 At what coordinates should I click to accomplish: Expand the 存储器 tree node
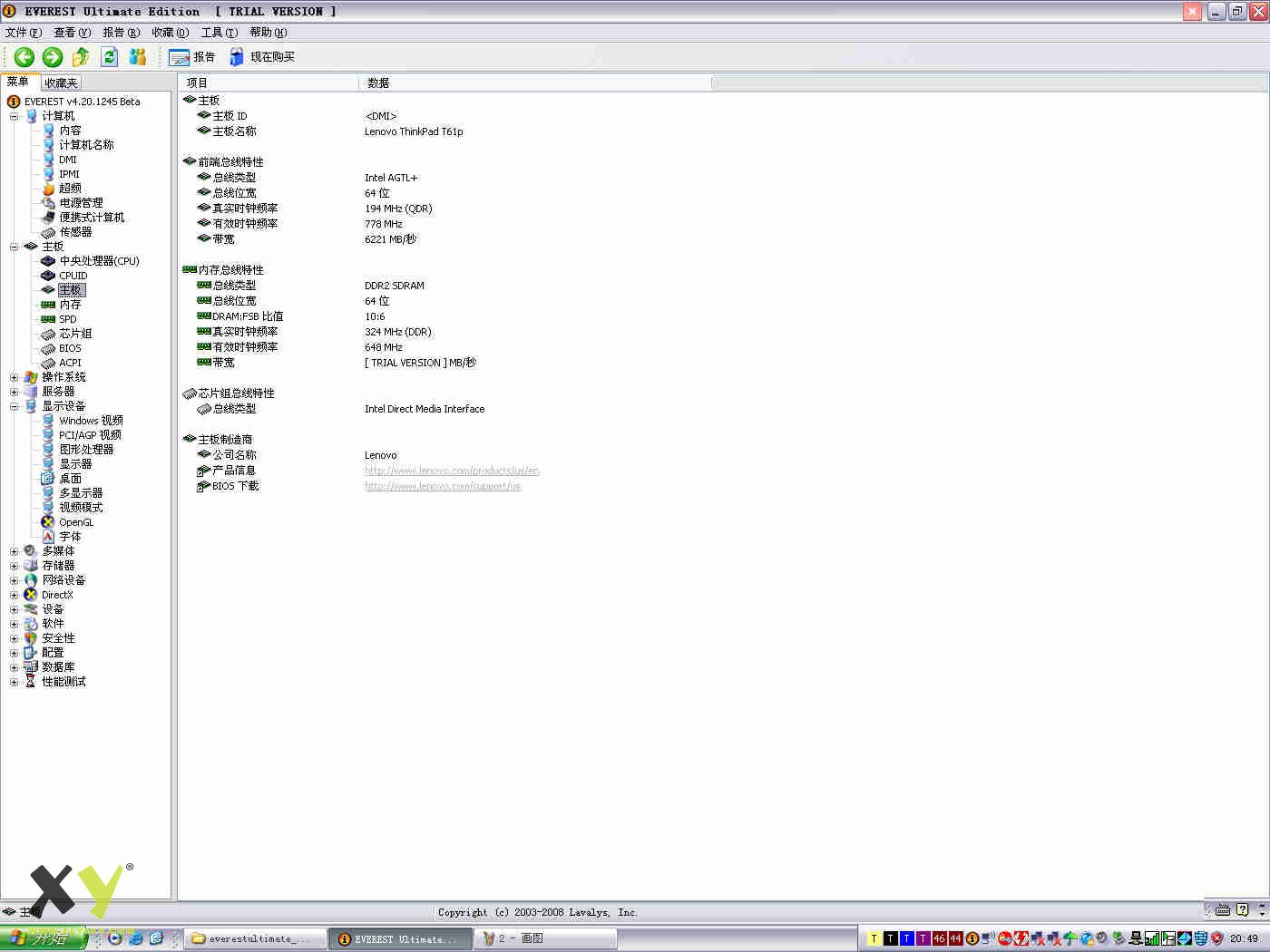pos(14,566)
